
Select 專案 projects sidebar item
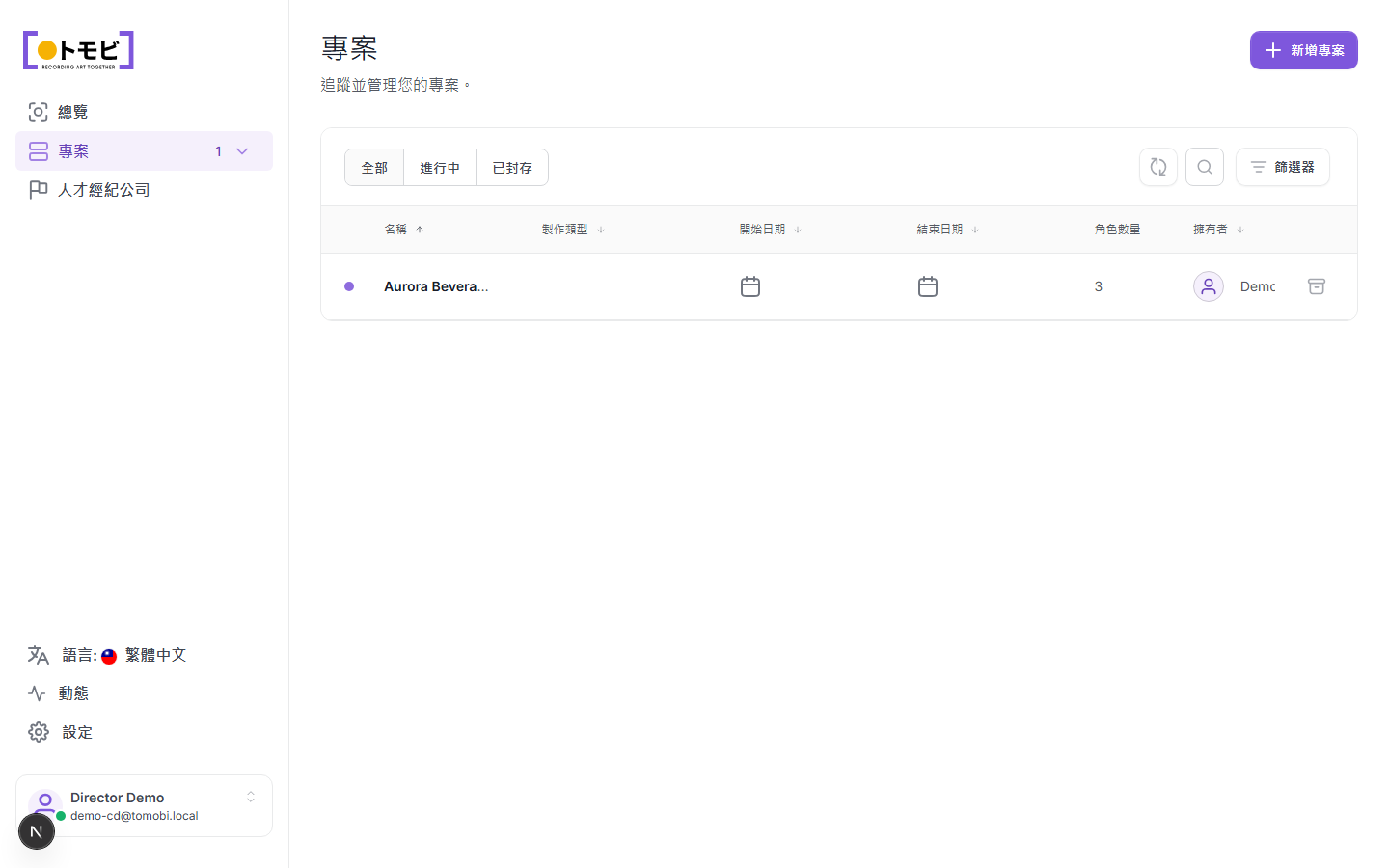coord(144,151)
